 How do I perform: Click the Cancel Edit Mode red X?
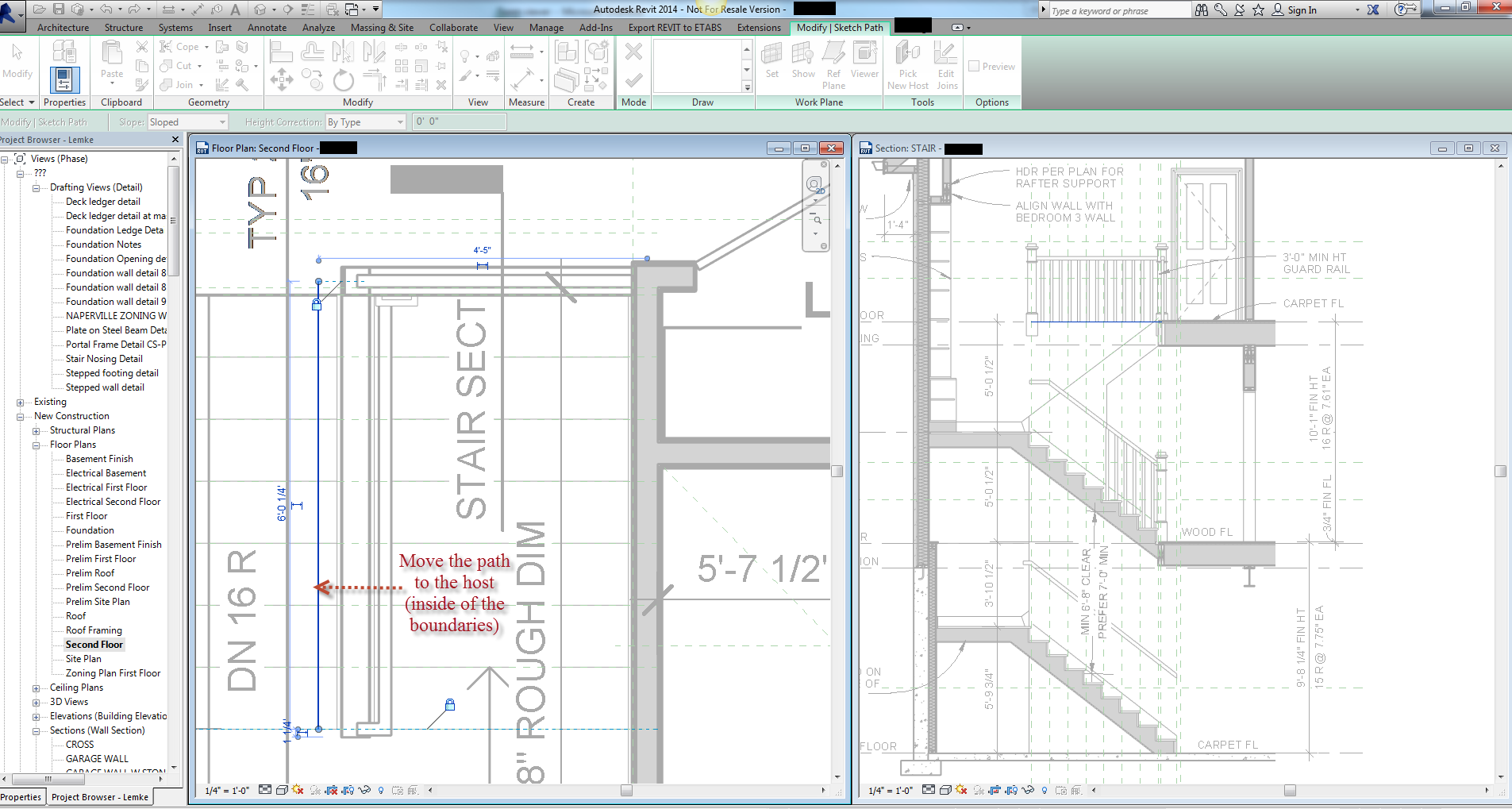[x=633, y=52]
